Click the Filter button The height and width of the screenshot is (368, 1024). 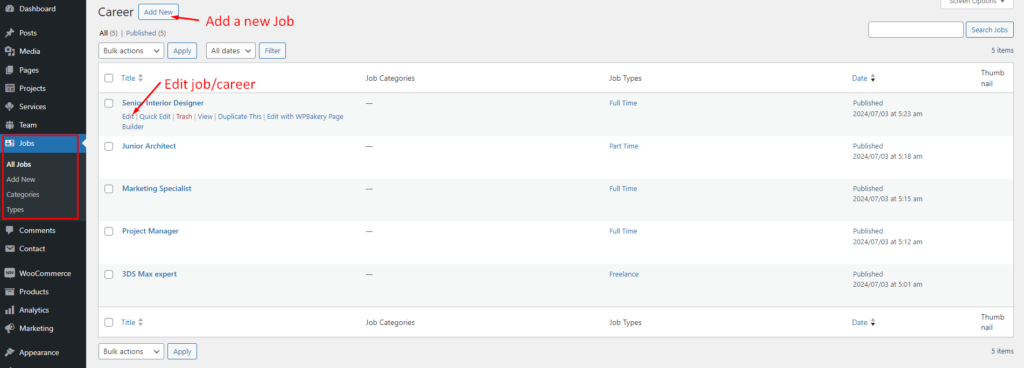(x=272, y=50)
